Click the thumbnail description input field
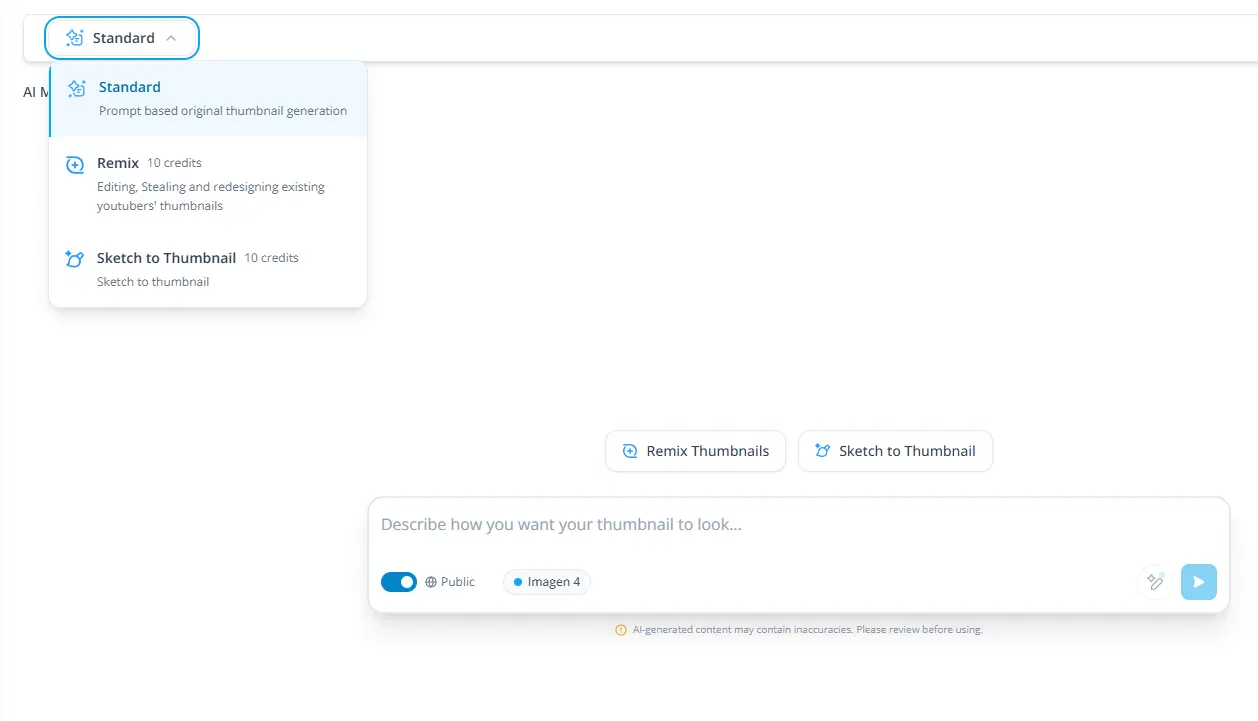Screen dimensions: 1258x721 [x=700, y=524]
